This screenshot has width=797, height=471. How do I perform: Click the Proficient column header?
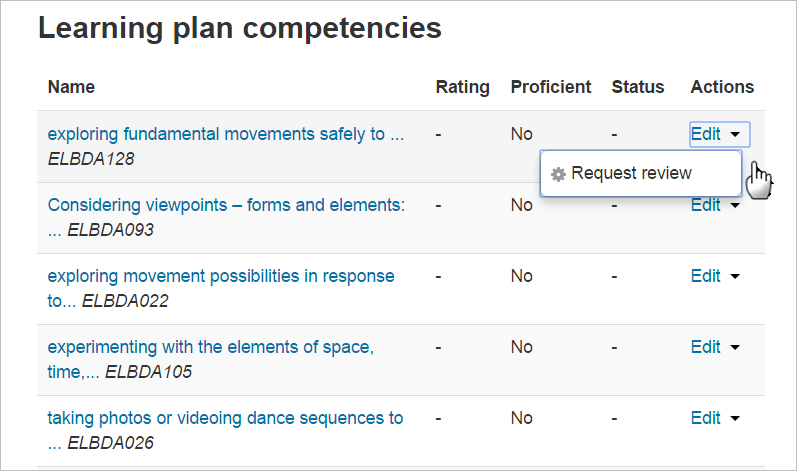pos(551,87)
